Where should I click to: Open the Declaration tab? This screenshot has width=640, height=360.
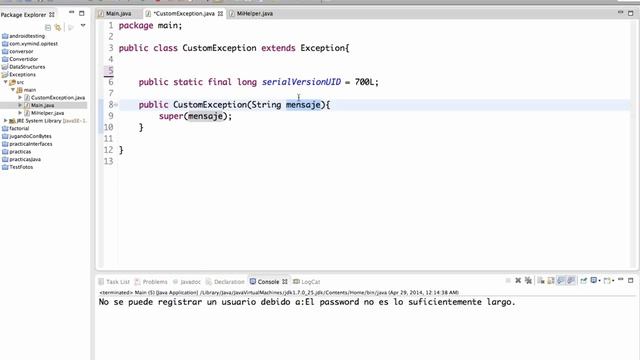pos(225,282)
